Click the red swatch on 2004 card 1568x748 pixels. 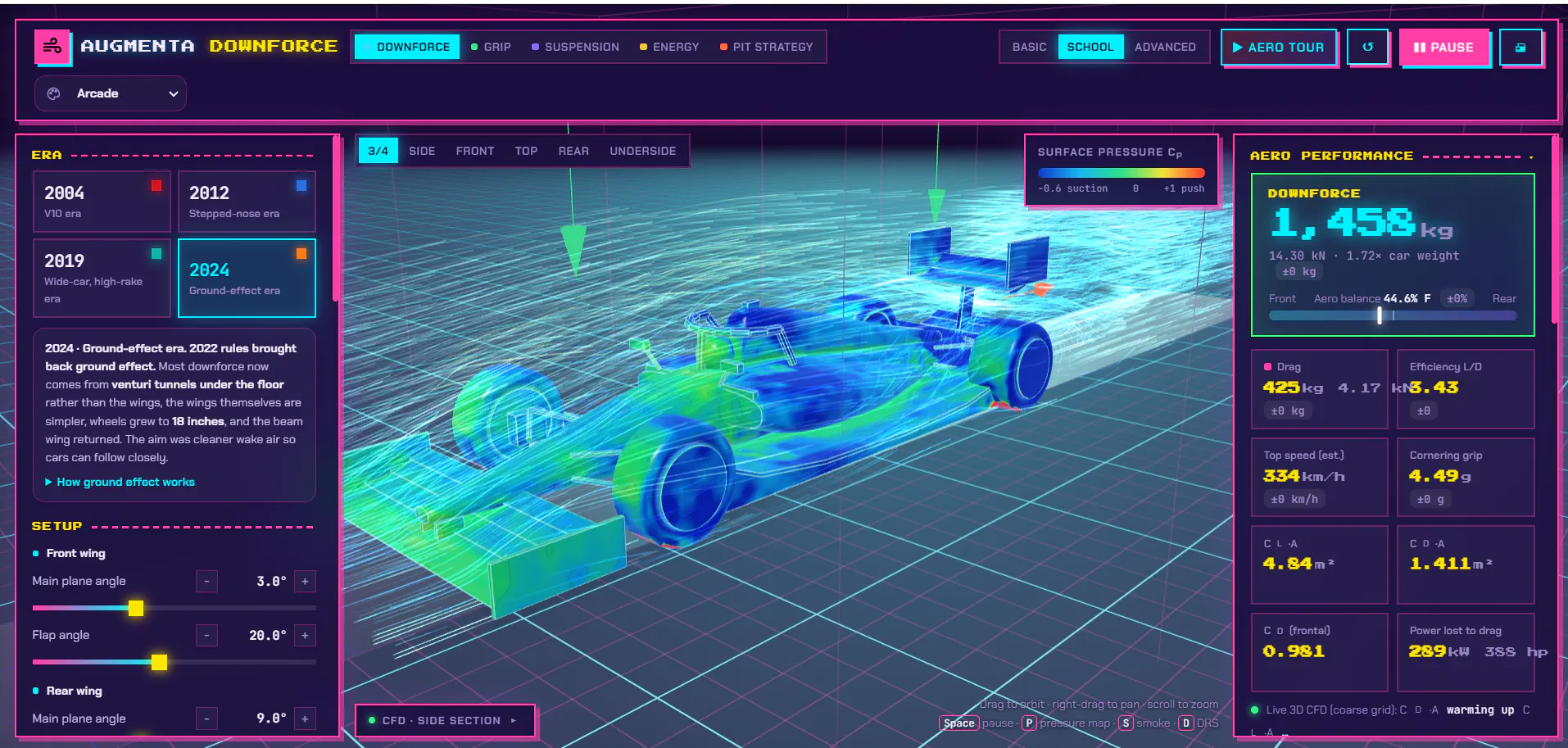pyautogui.click(x=156, y=186)
